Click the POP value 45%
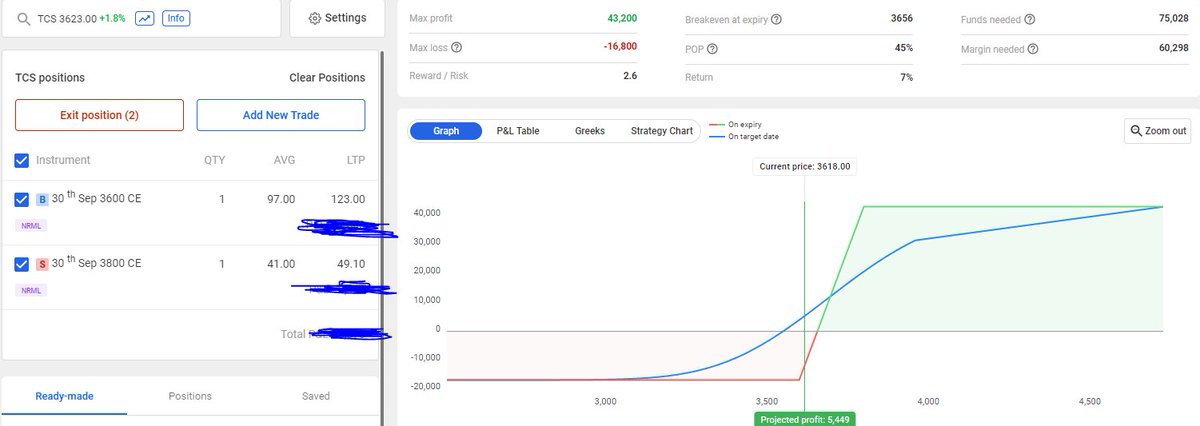Viewport: 1200px width, 426px height. 903,47
